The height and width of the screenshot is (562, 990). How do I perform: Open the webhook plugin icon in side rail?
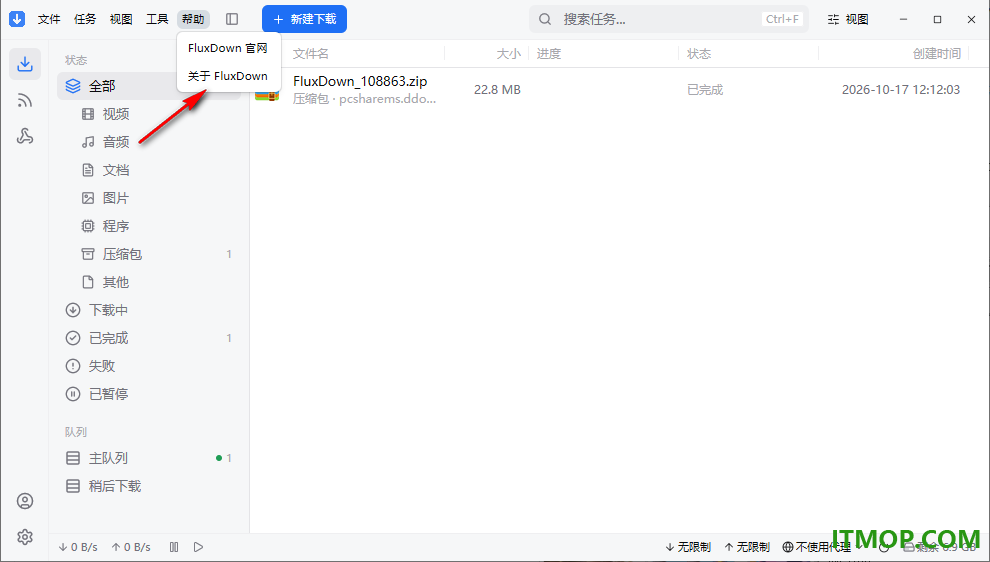[x=25, y=136]
